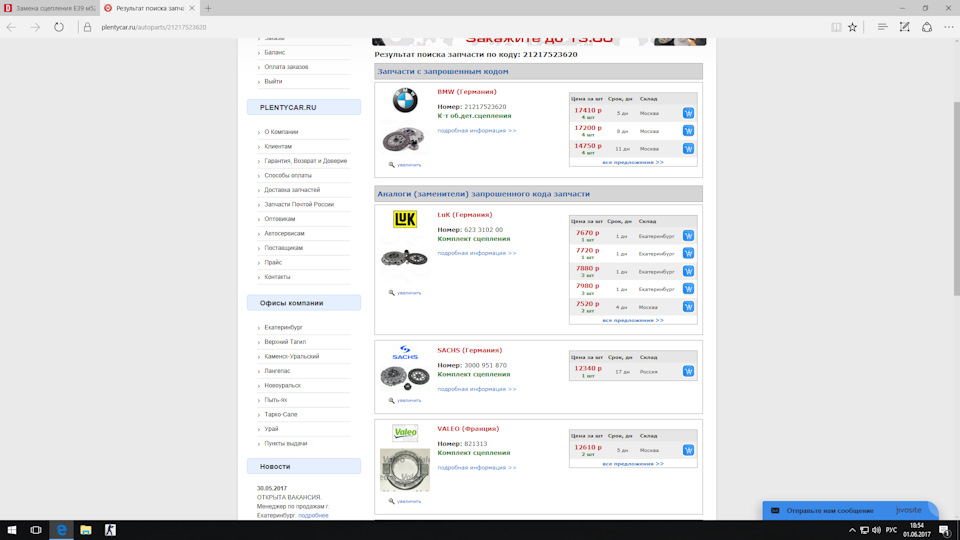Open Способы оплаты menu item

coord(288,176)
